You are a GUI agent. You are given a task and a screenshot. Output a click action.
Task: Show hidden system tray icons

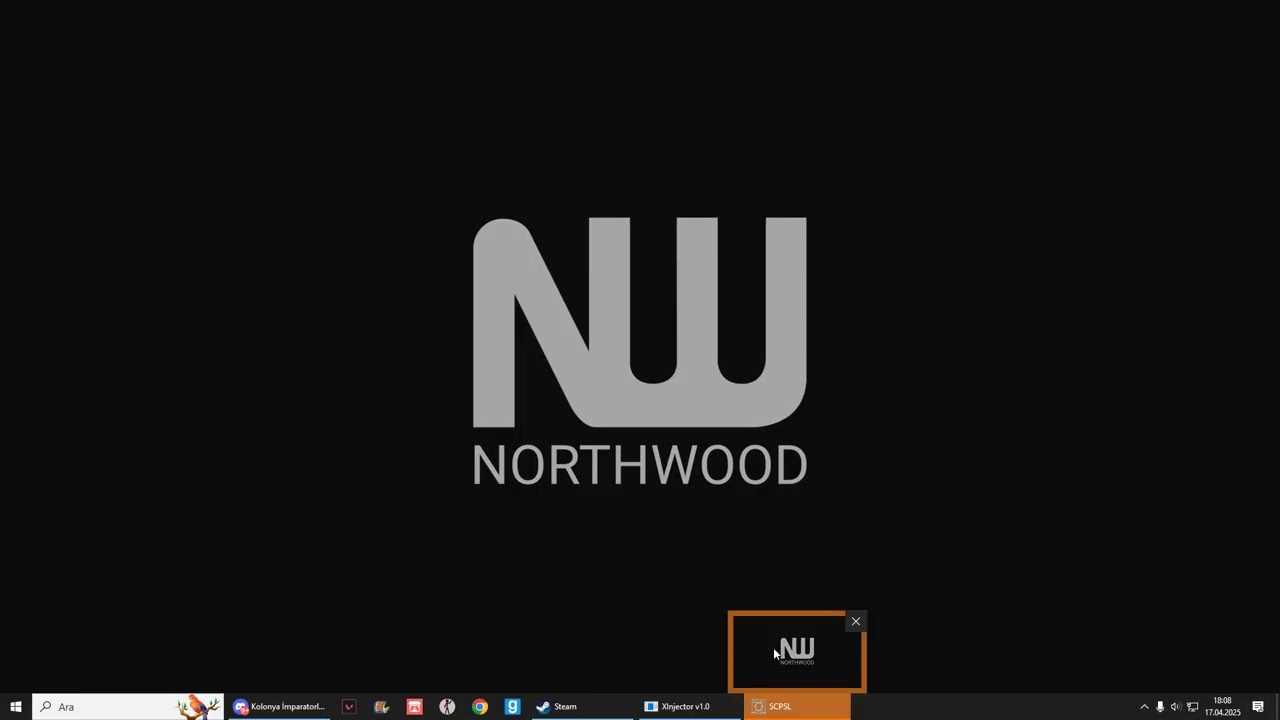(x=1145, y=707)
